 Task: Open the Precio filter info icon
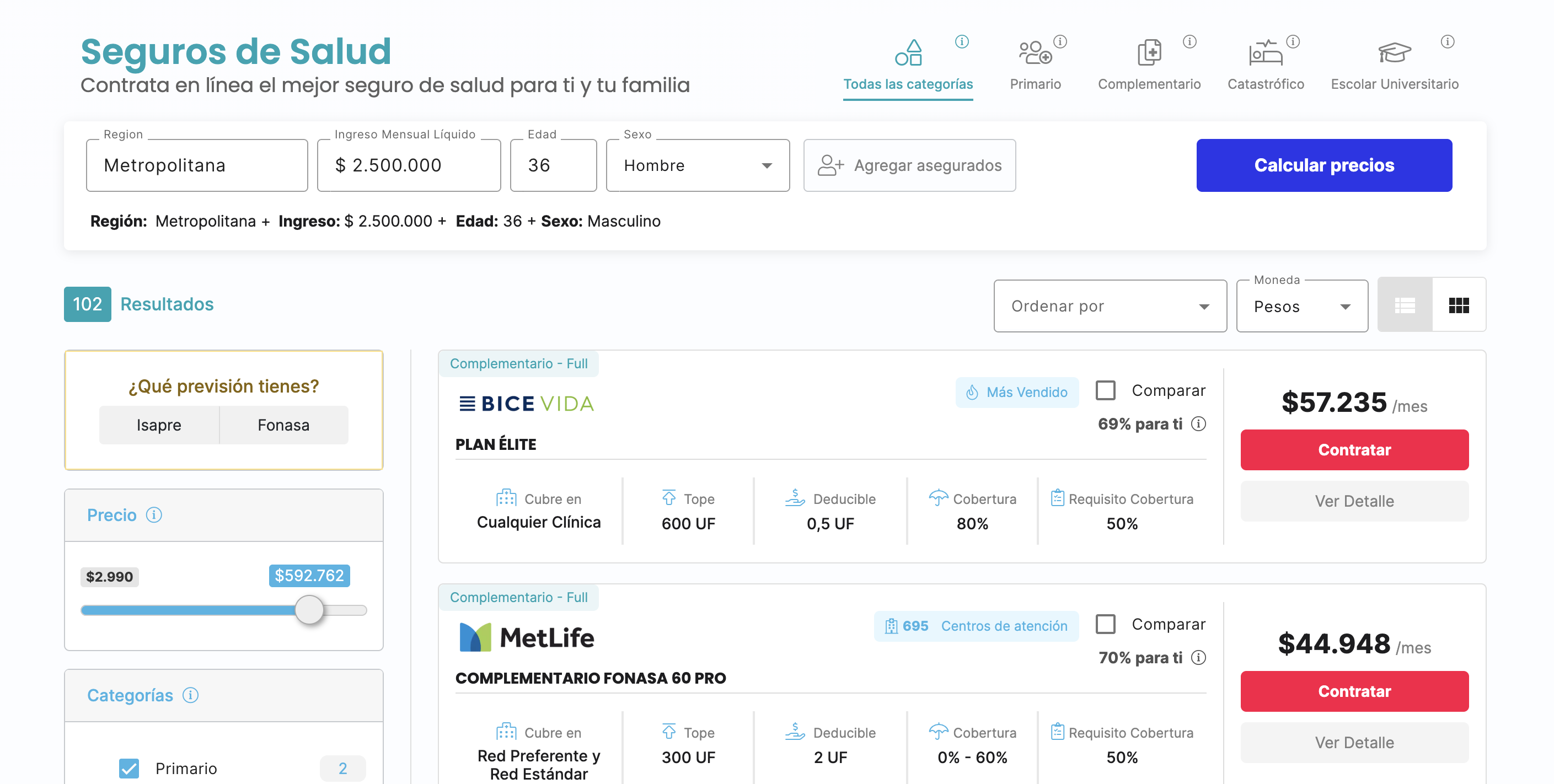tap(154, 515)
